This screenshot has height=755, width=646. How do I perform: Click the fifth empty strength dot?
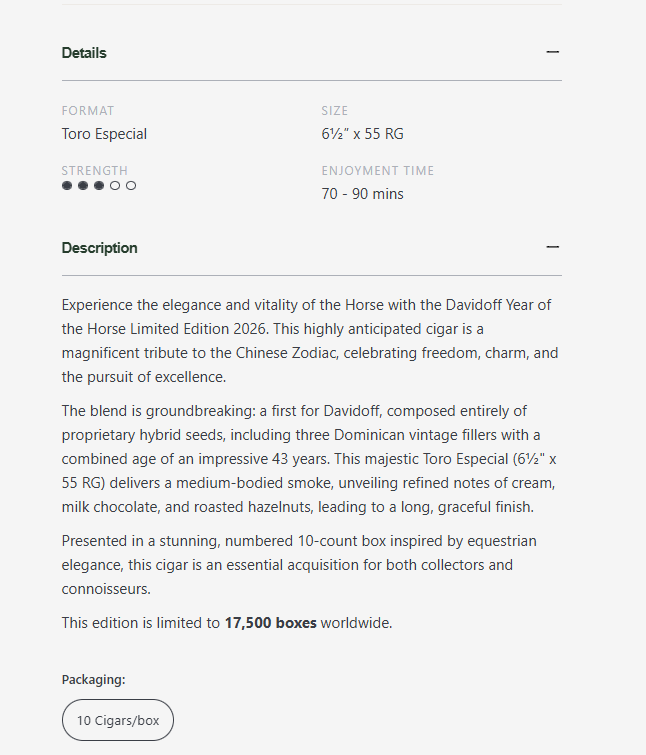tap(131, 186)
